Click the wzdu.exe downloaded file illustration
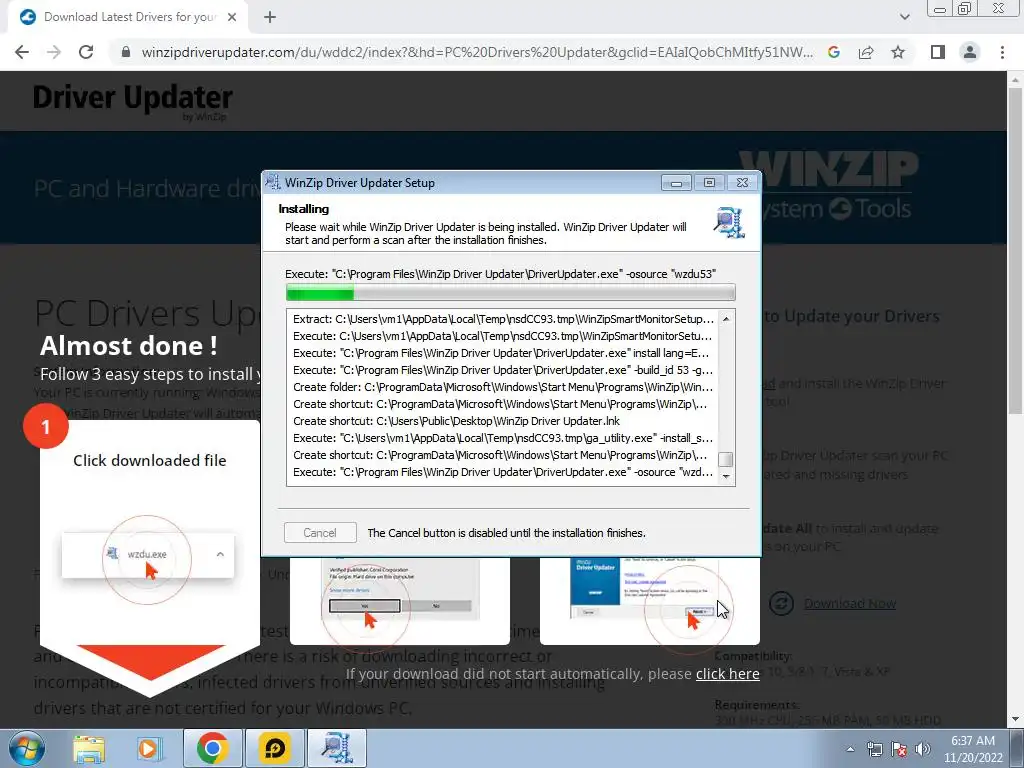 (x=147, y=554)
